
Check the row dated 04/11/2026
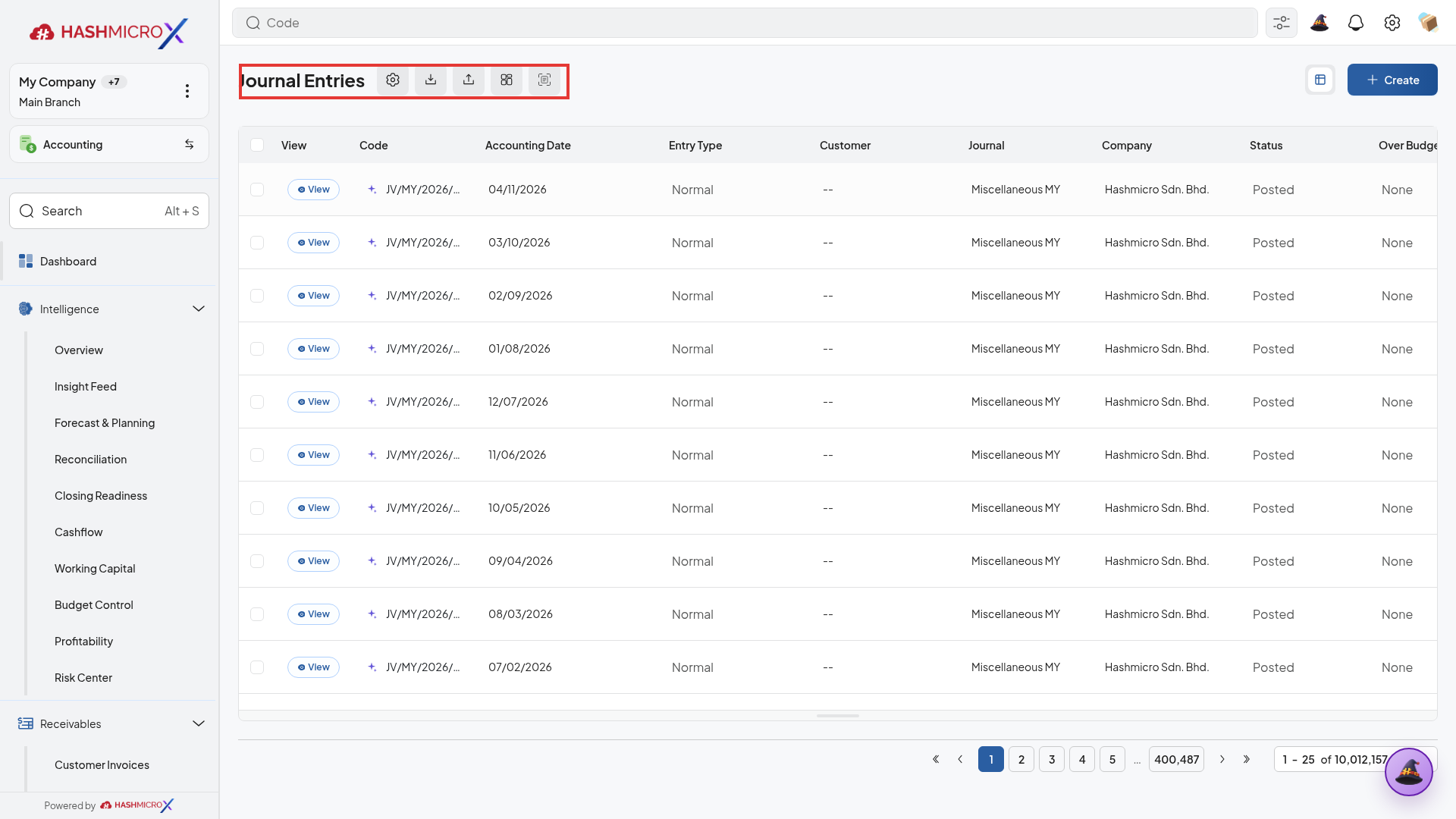(x=257, y=190)
